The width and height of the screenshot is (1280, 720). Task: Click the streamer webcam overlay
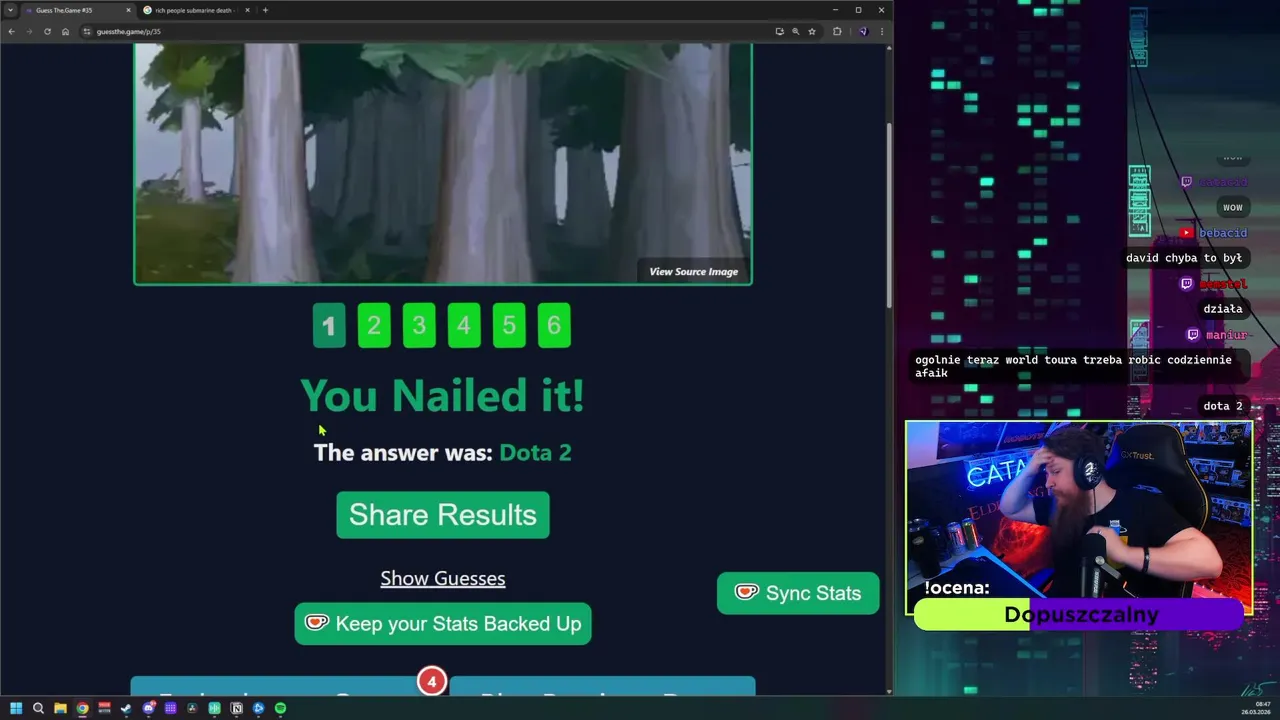(x=1079, y=518)
